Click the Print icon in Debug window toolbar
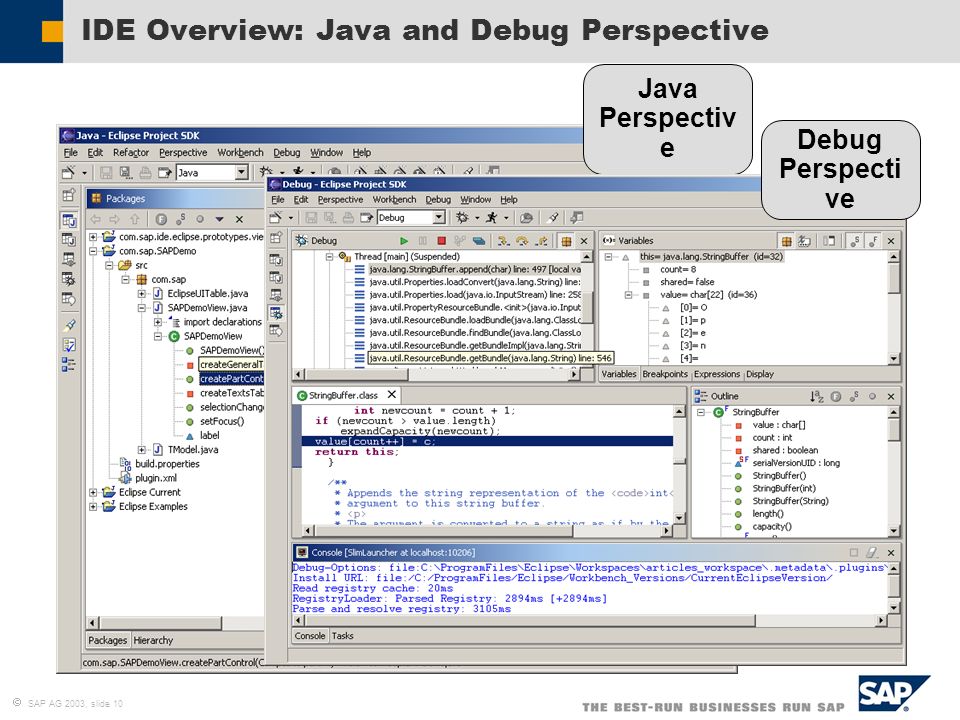Image resolution: width=960 pixels, height=720 pixels. 348,217
